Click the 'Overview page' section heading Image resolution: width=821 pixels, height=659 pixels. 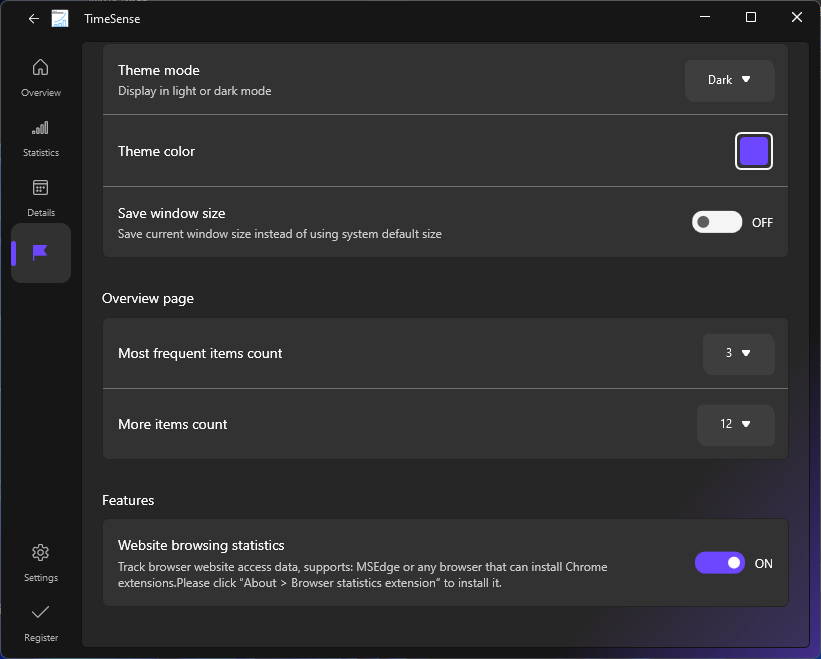pyautogui.click(x=148, y=298)
